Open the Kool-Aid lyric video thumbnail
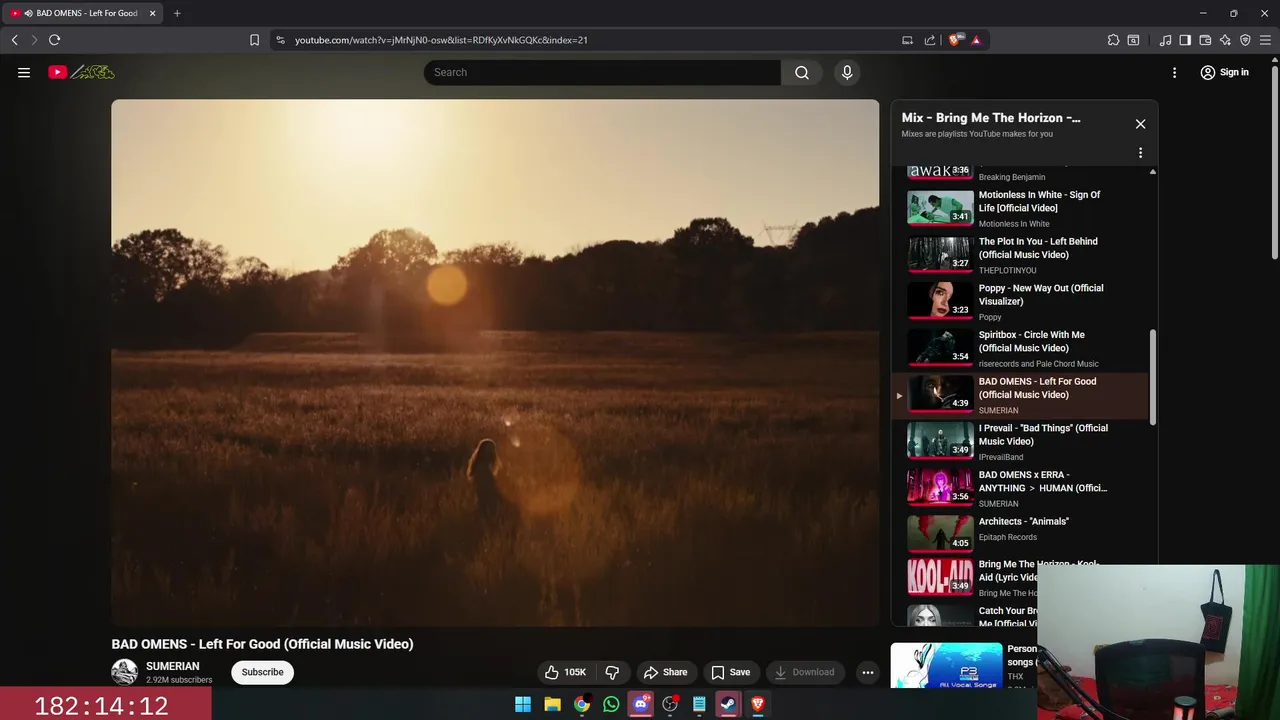1280x720 pixels. coord(940,577)
